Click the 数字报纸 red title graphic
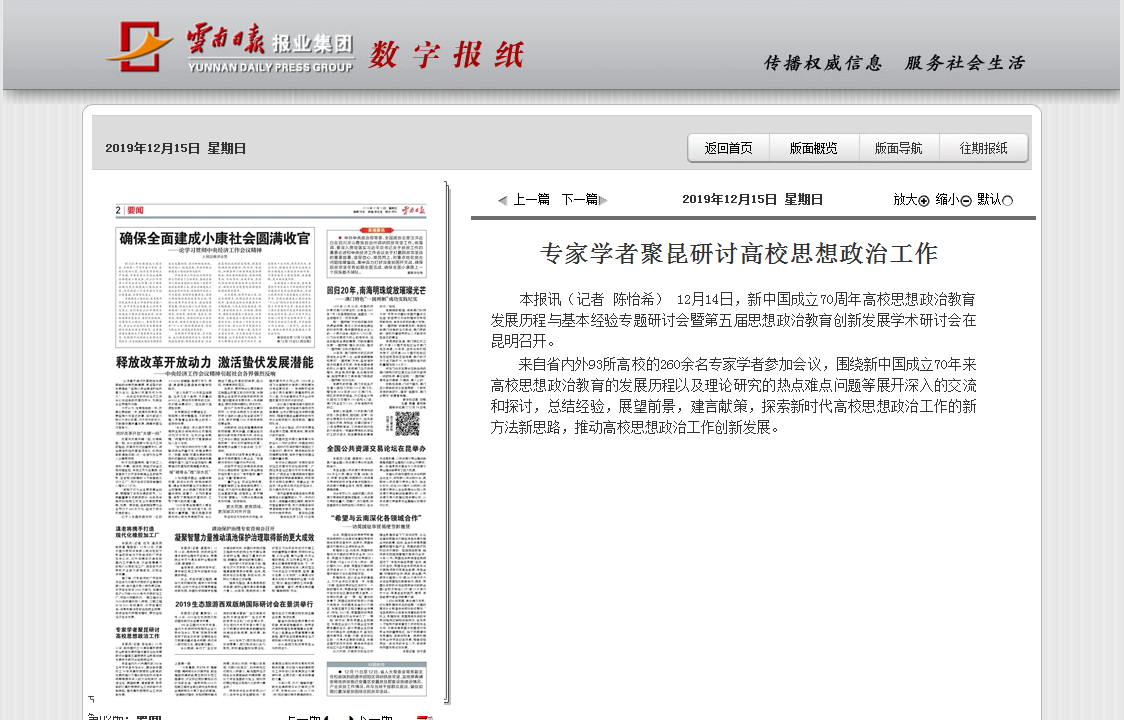This screenshot has width=1124, height=720. (446, 54)
